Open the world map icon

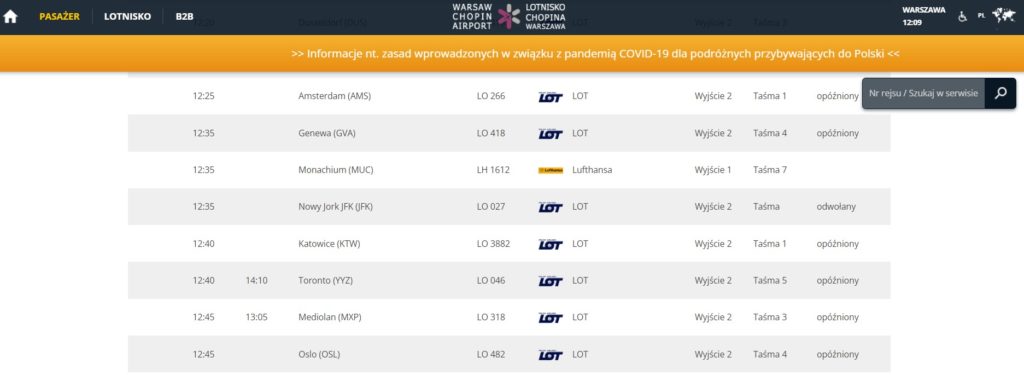coord(1003,16)
